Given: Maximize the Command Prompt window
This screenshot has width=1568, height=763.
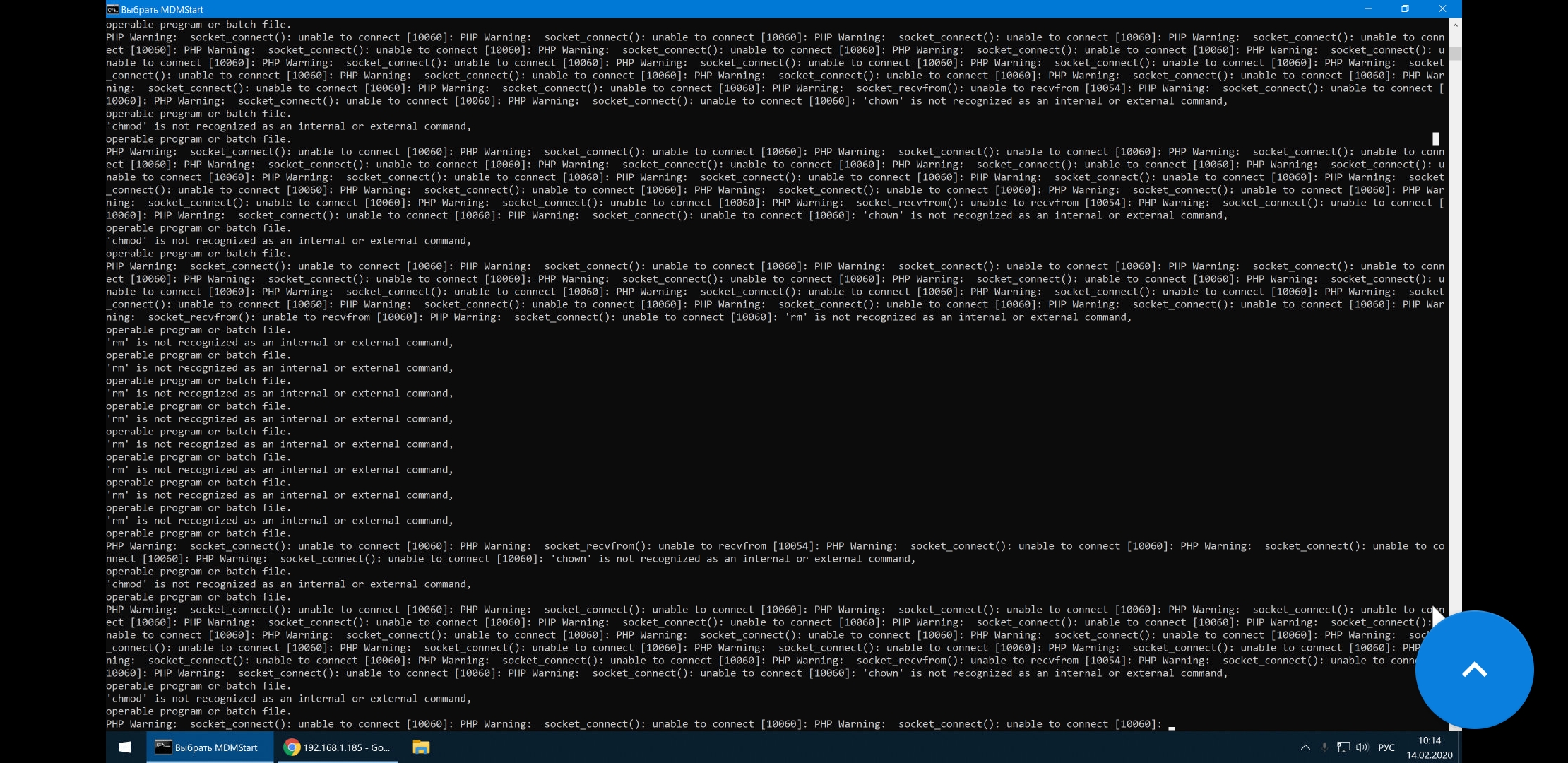Looking at the screenshot, I should point(1406,9).
